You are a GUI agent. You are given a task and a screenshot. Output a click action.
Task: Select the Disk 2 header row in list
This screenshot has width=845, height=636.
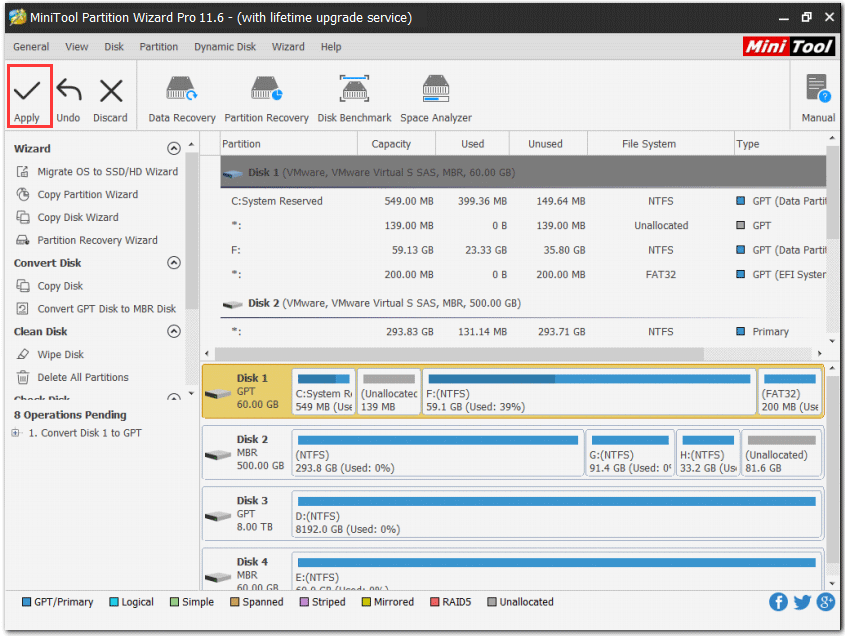[523, 303]
